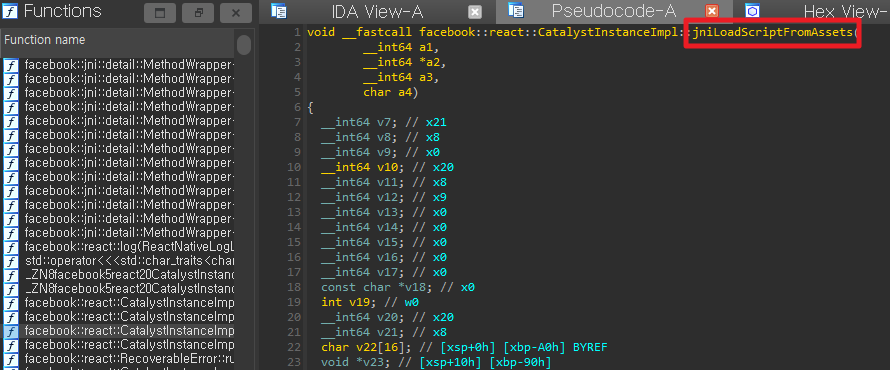Click parameter '__int64 a1,' in code

coord(401,47)
